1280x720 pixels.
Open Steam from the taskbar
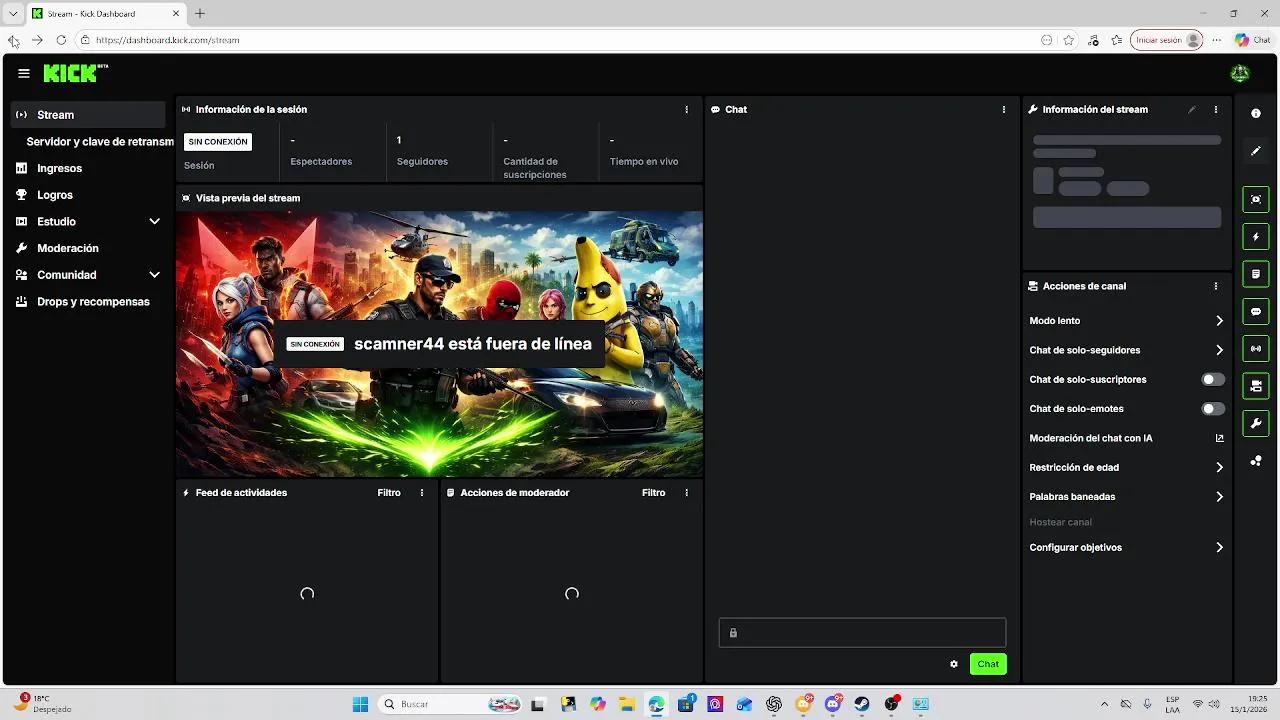[862, 704]
